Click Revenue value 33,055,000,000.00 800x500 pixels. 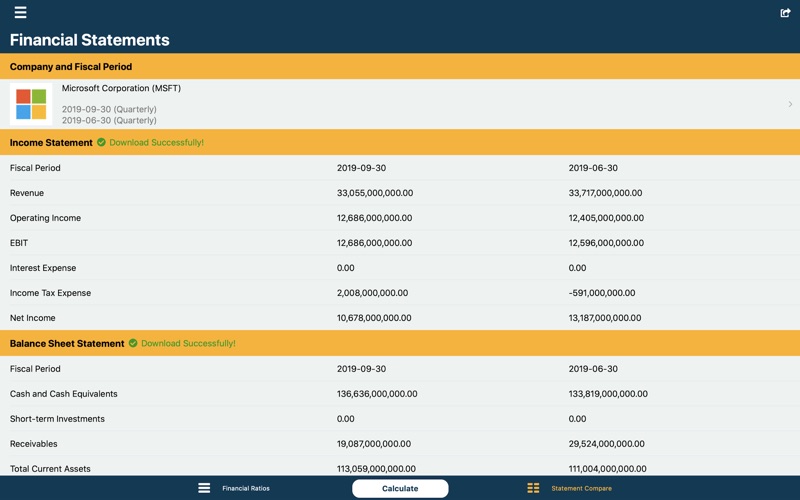(x=375, y=193)
